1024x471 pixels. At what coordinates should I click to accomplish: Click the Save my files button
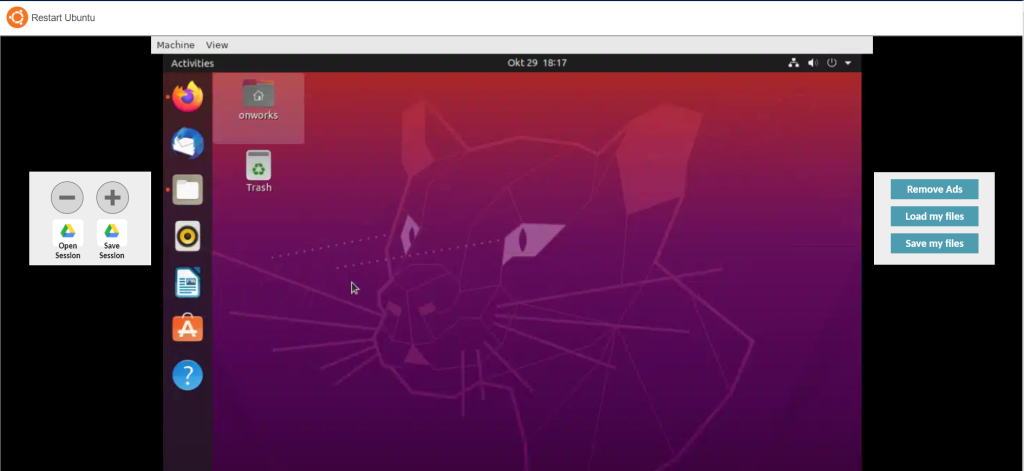935,243
